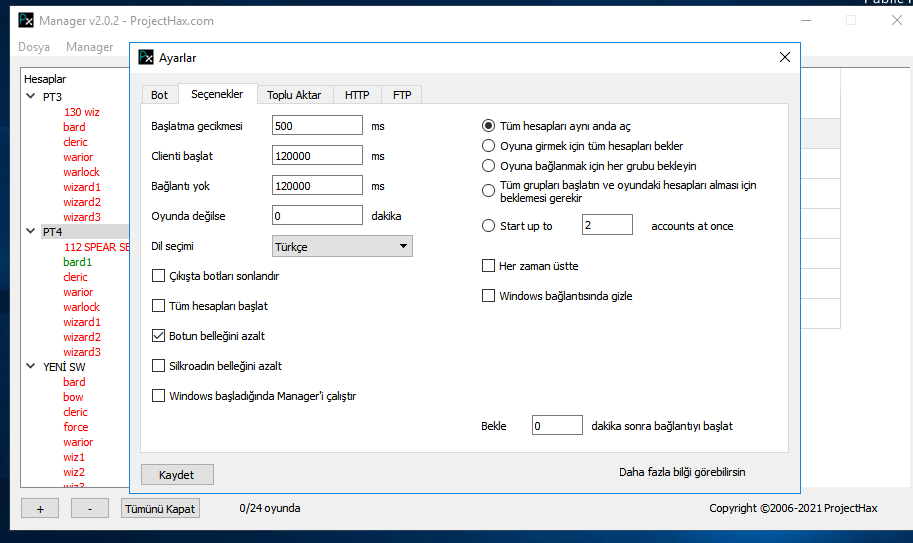
Task: Check the 'Her zaman üstte' option
Action: pyautogui.click(x=489, y=266)
